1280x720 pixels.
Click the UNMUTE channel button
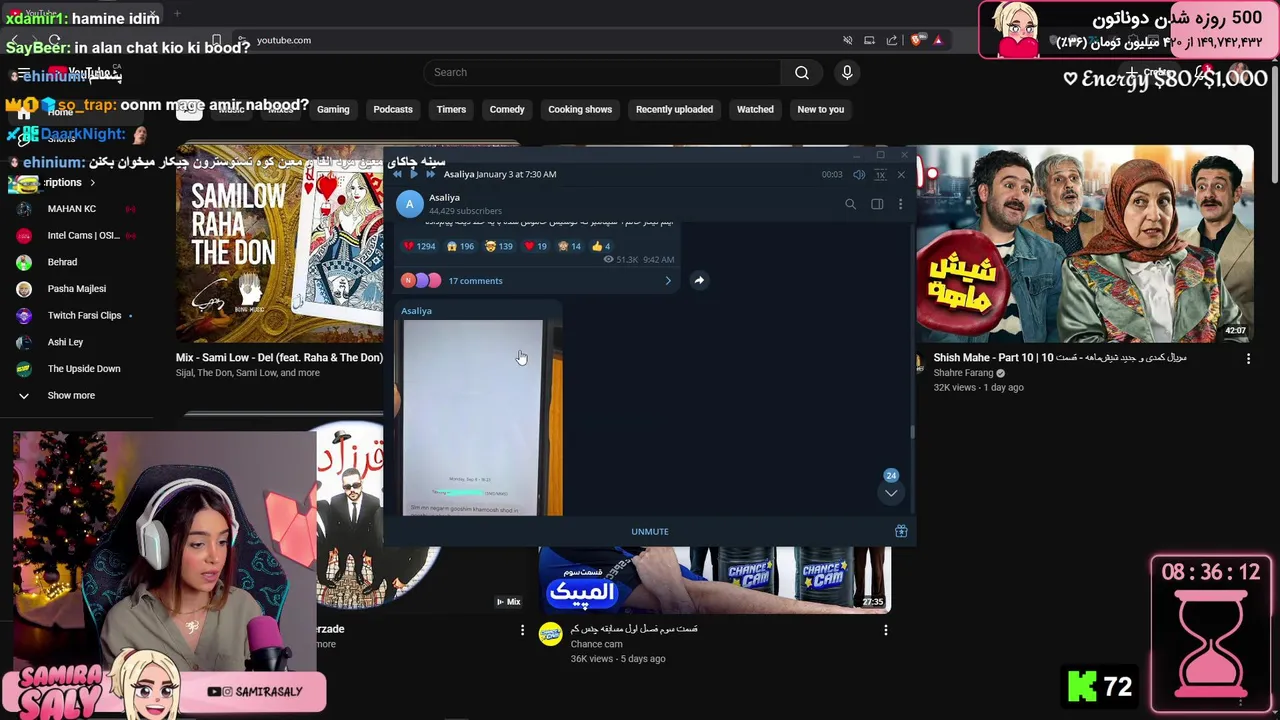pos(650,532)
